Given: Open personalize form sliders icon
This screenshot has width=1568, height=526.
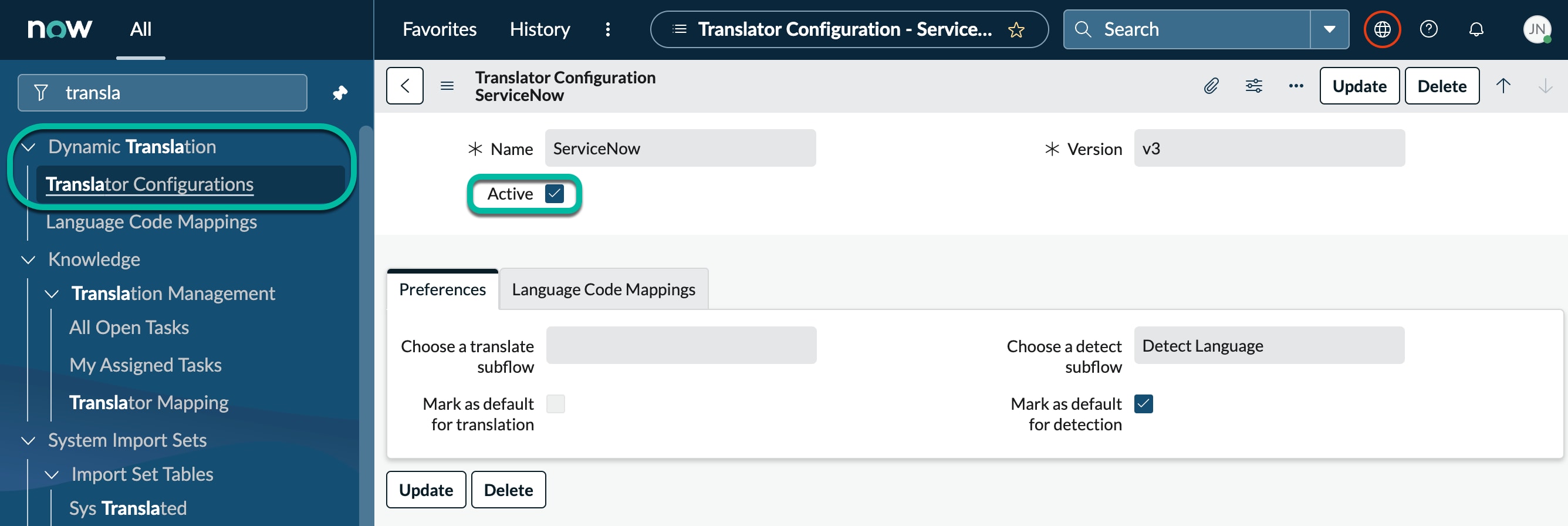Looking at the screenshot, I should pyautogui.click(x=1253, y=86).
